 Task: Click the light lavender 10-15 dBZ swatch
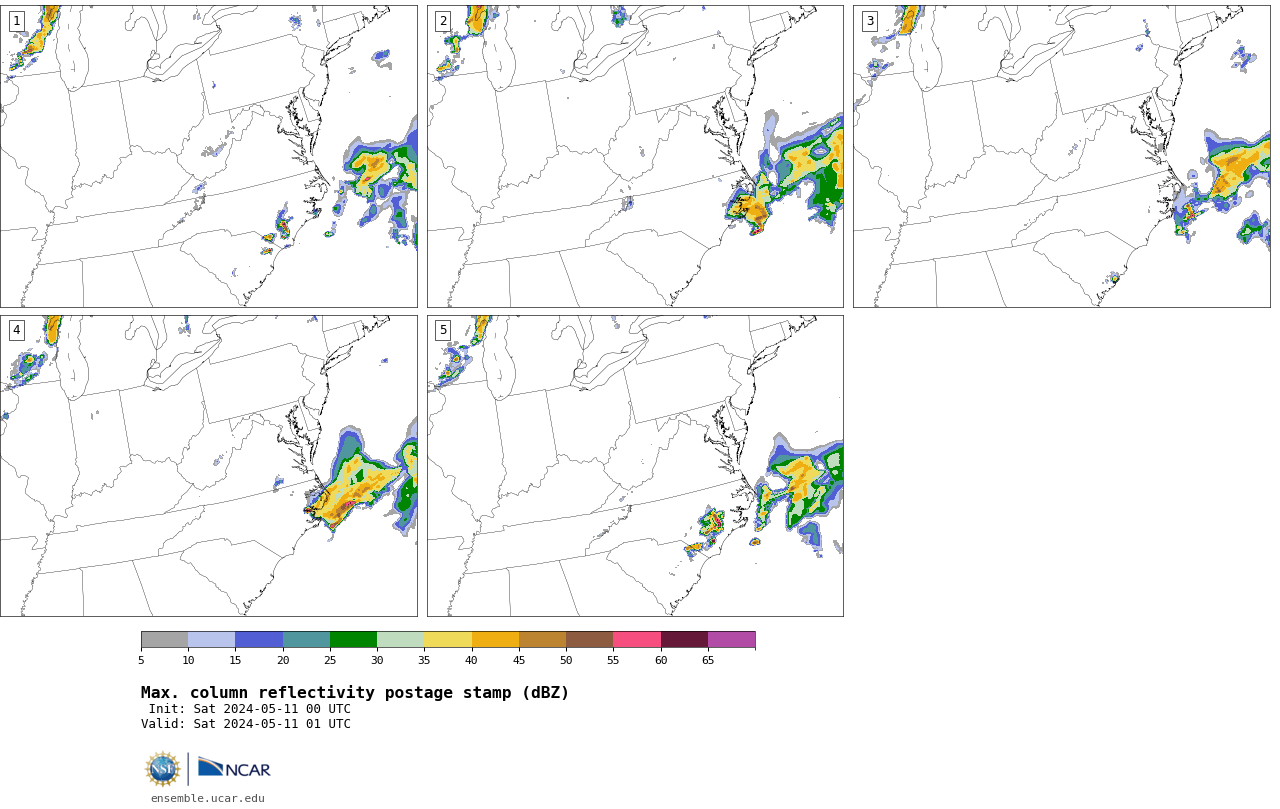coord(211,640)
